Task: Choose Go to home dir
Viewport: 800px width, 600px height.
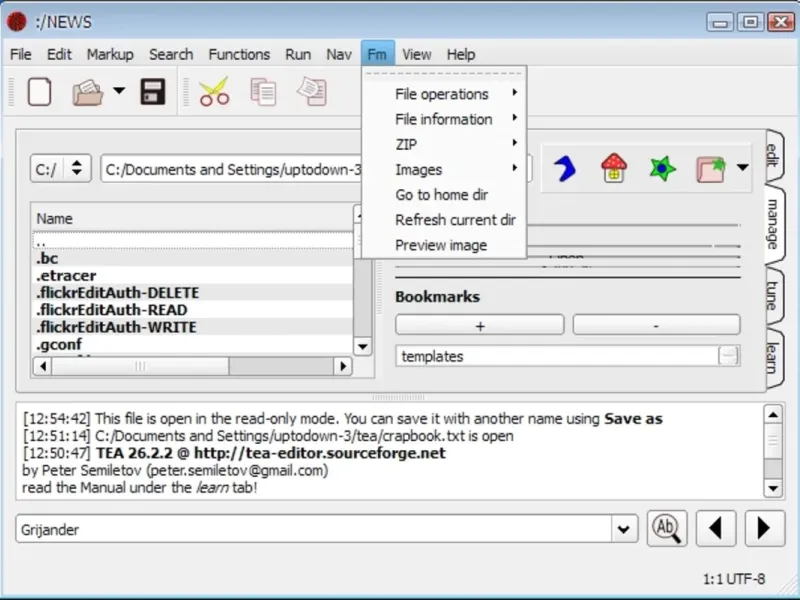Action: 444,194
